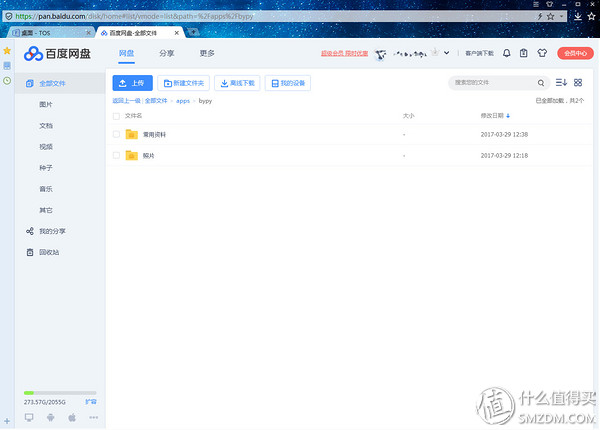Select 其它 in the sidebar
The image size is (600, 430).
pos(46,210)
